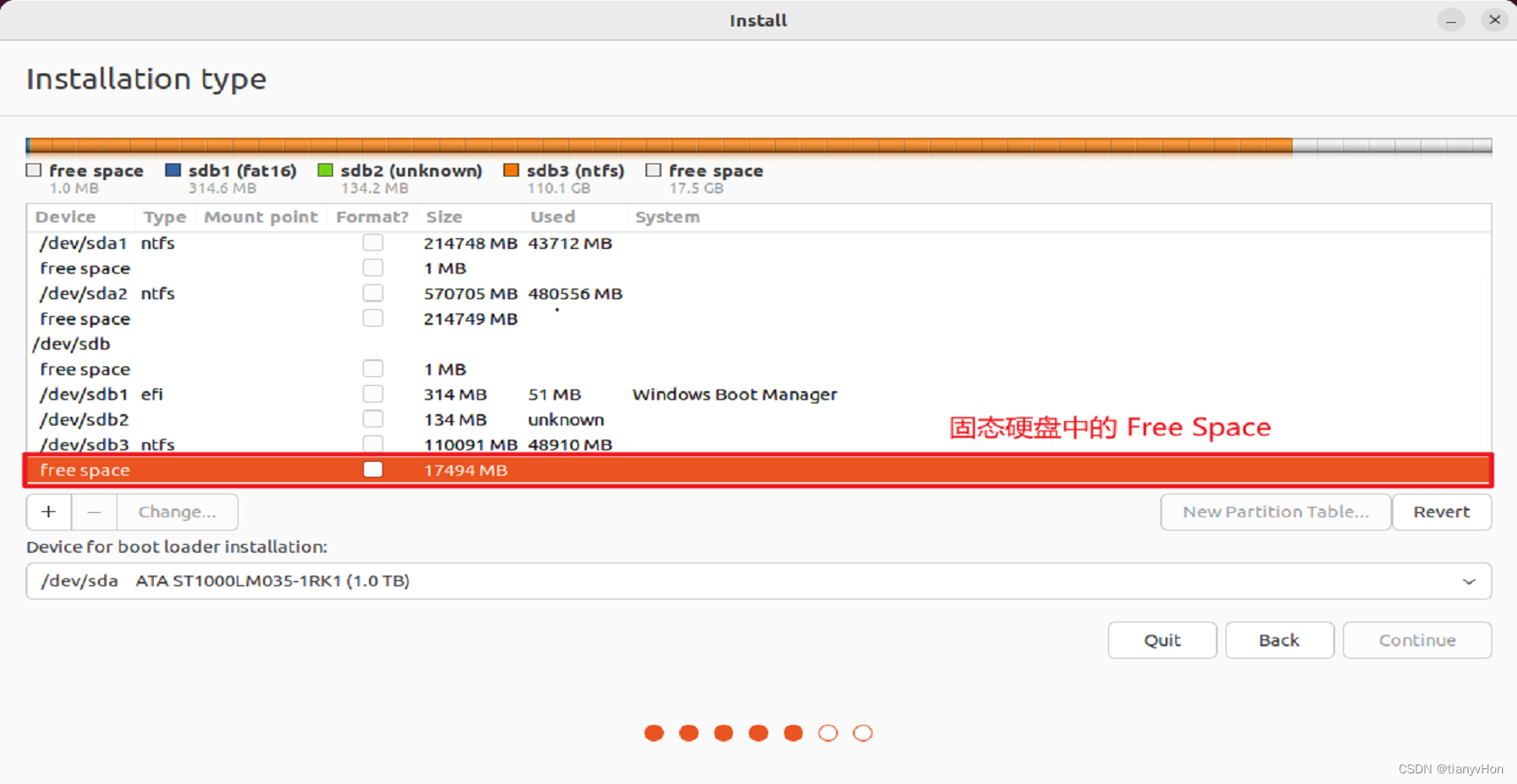Open boot loader device dropdown
Screen dimensions: 1517x784
(x=758, y=581)
